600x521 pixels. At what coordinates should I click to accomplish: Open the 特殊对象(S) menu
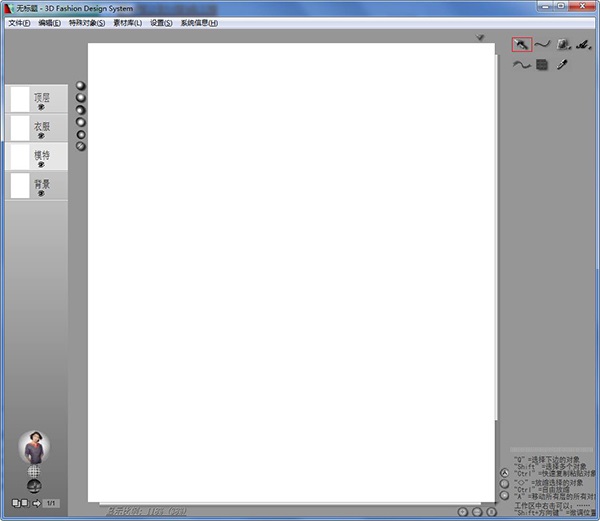click(87, 22)
